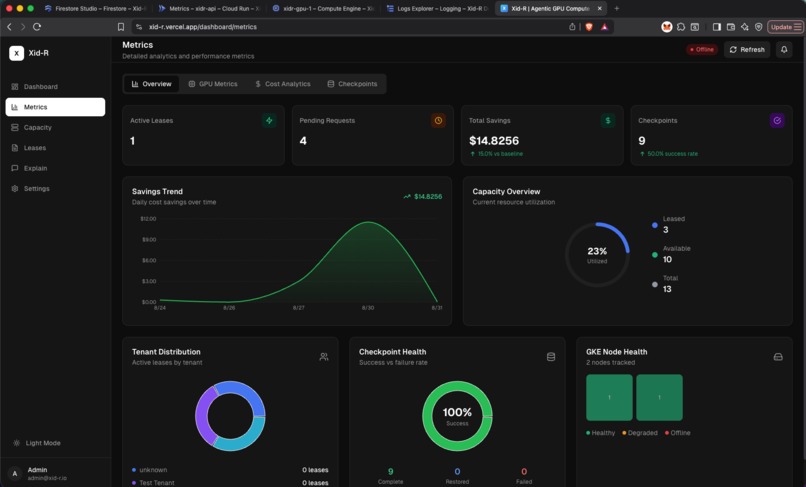Click the first green GKE node tile
This screenshot has width=806, height=487.
click(609, 398)
